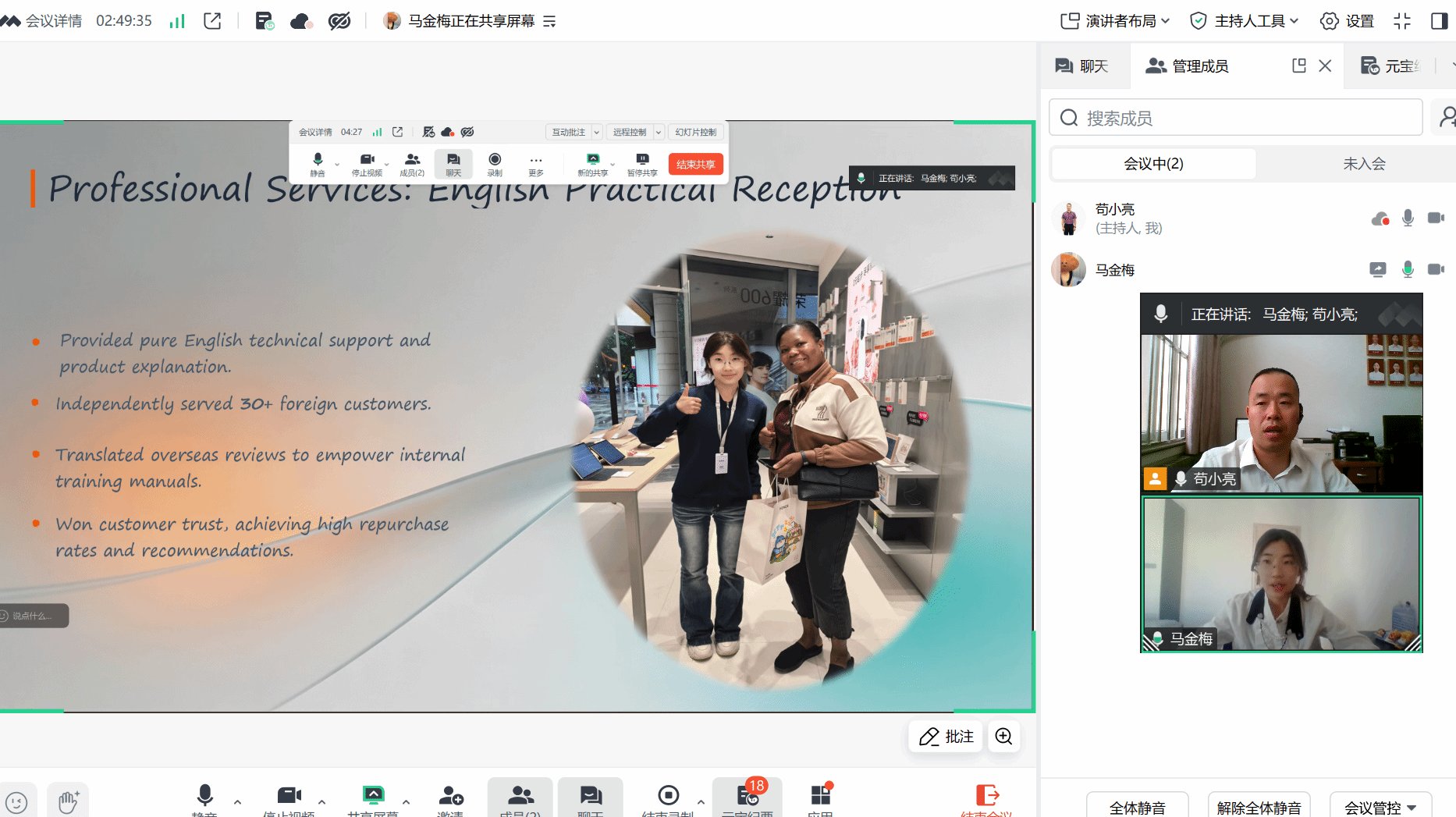Pop out the members panel into a window
Screen dimensions: 1456x817
point(1299,66)
